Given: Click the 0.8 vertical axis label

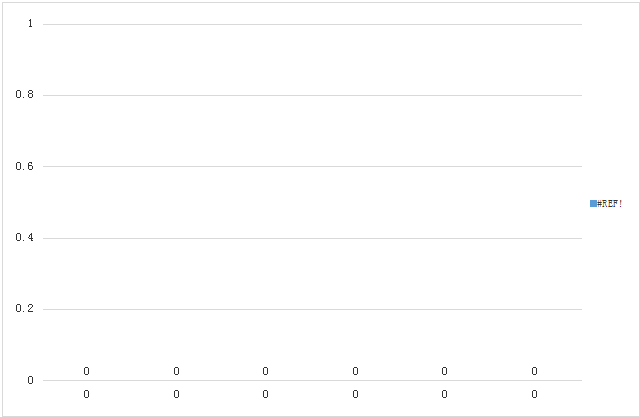Looking at the screenshot, I should [24, 95].
